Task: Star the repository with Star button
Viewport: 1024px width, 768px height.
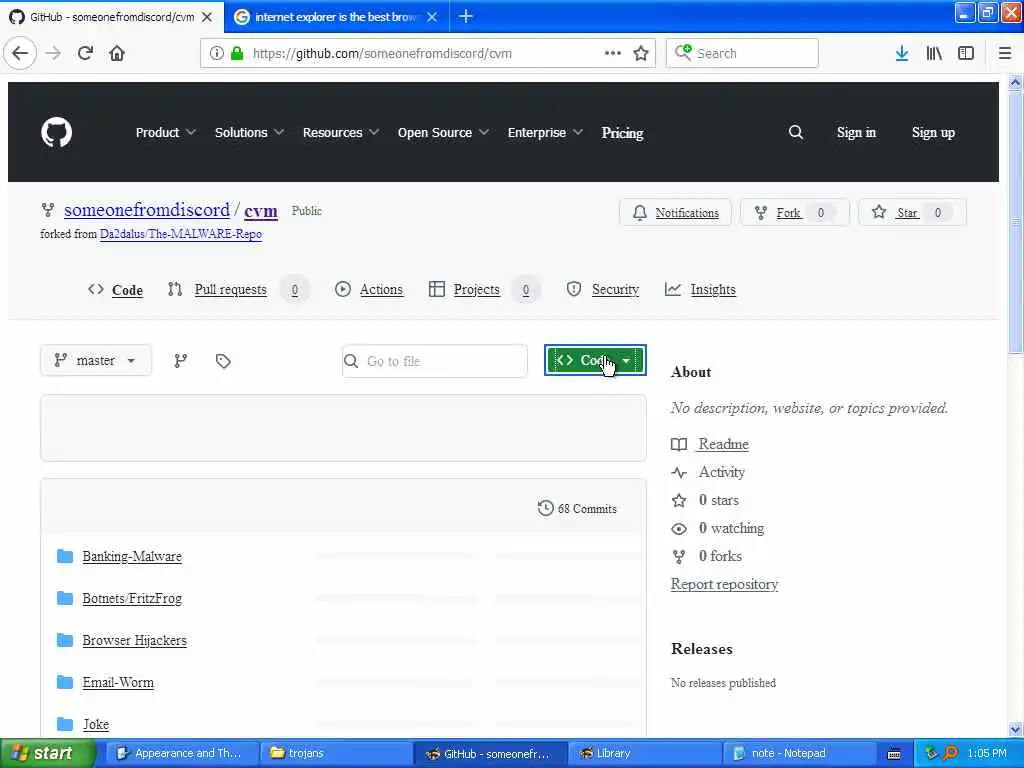Action: 912,212
